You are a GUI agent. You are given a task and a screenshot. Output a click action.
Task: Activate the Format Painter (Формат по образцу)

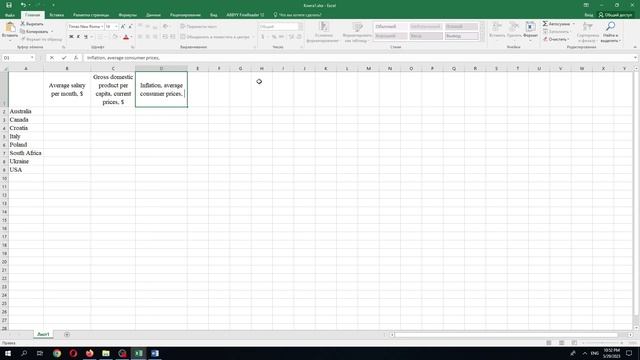tap(41, 39)
